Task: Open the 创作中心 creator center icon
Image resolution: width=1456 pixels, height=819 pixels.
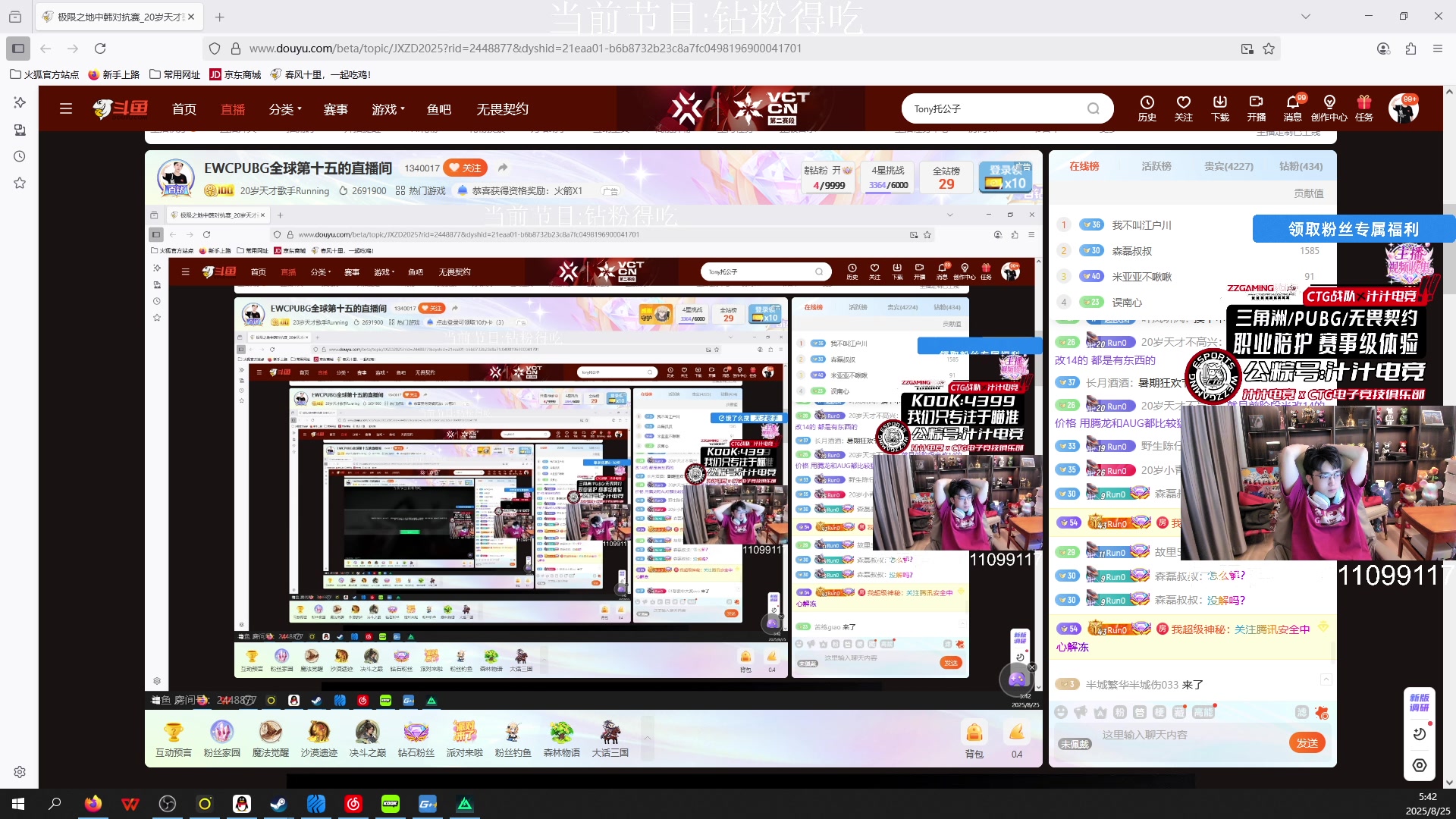Action: point(1329,108)
